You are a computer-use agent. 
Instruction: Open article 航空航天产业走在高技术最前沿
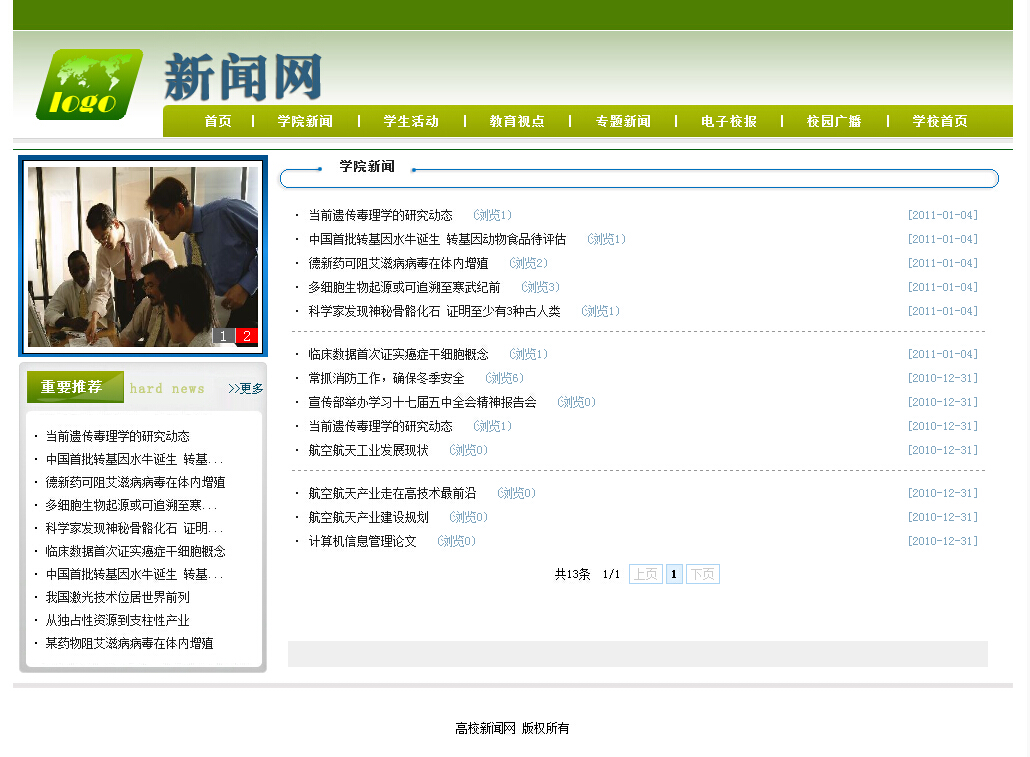tap(392, 493)
